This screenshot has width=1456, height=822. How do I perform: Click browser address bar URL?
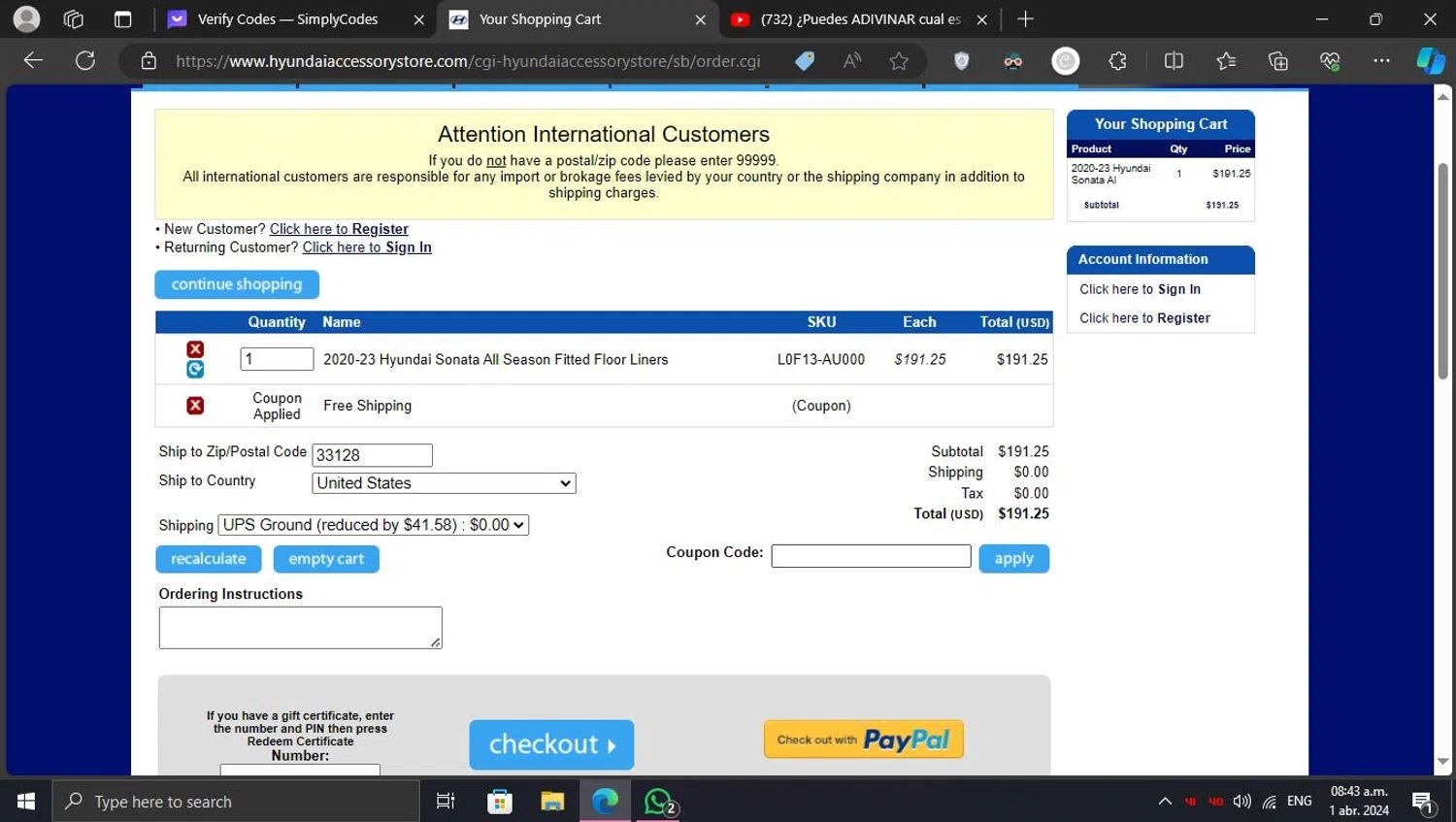pos(468,61)
